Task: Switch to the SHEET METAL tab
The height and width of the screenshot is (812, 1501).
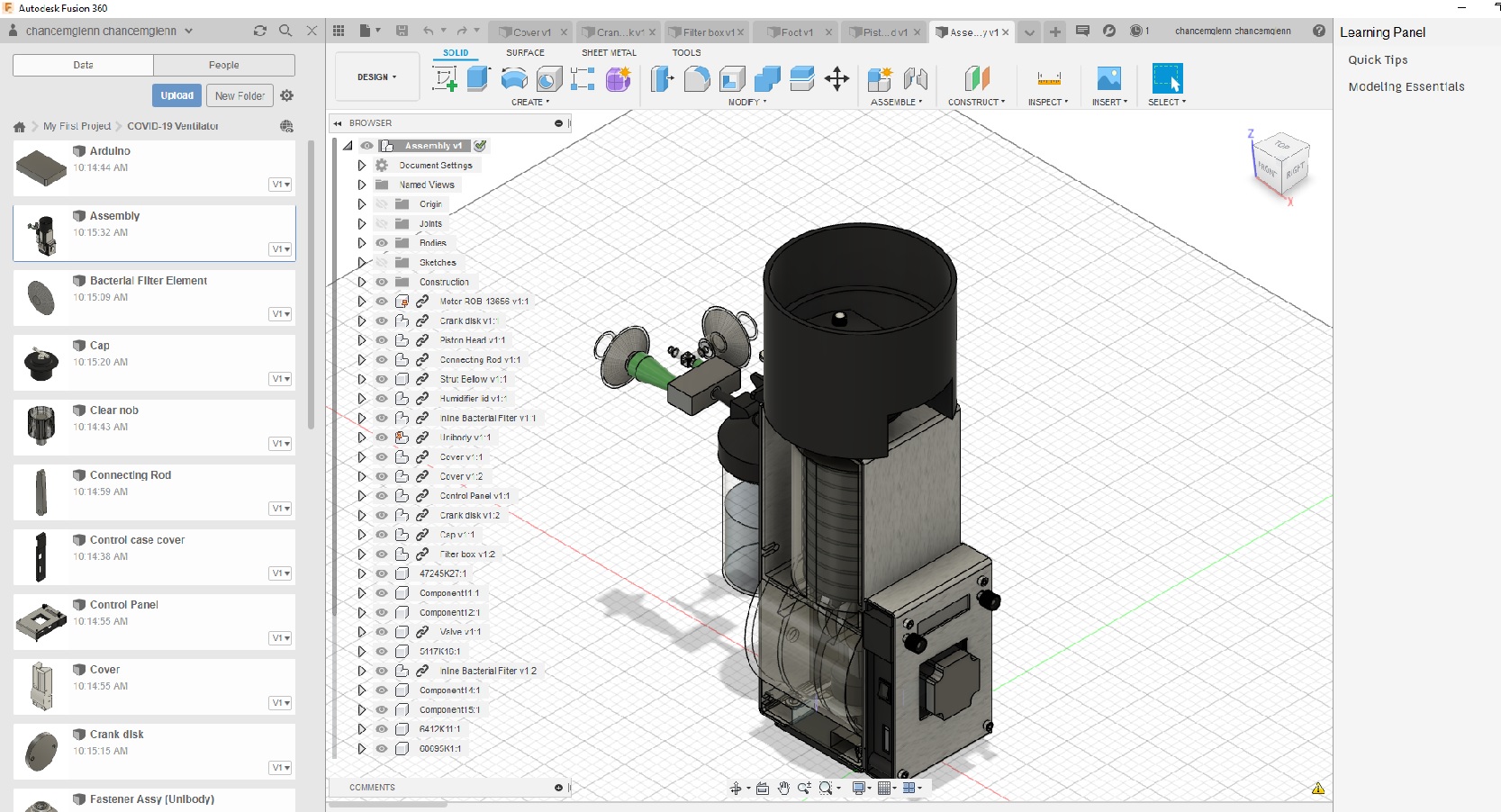Action: (609, 53)
